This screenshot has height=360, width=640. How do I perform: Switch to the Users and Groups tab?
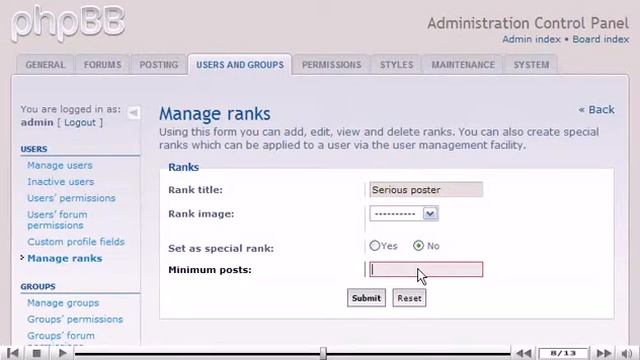pos(240,65)
